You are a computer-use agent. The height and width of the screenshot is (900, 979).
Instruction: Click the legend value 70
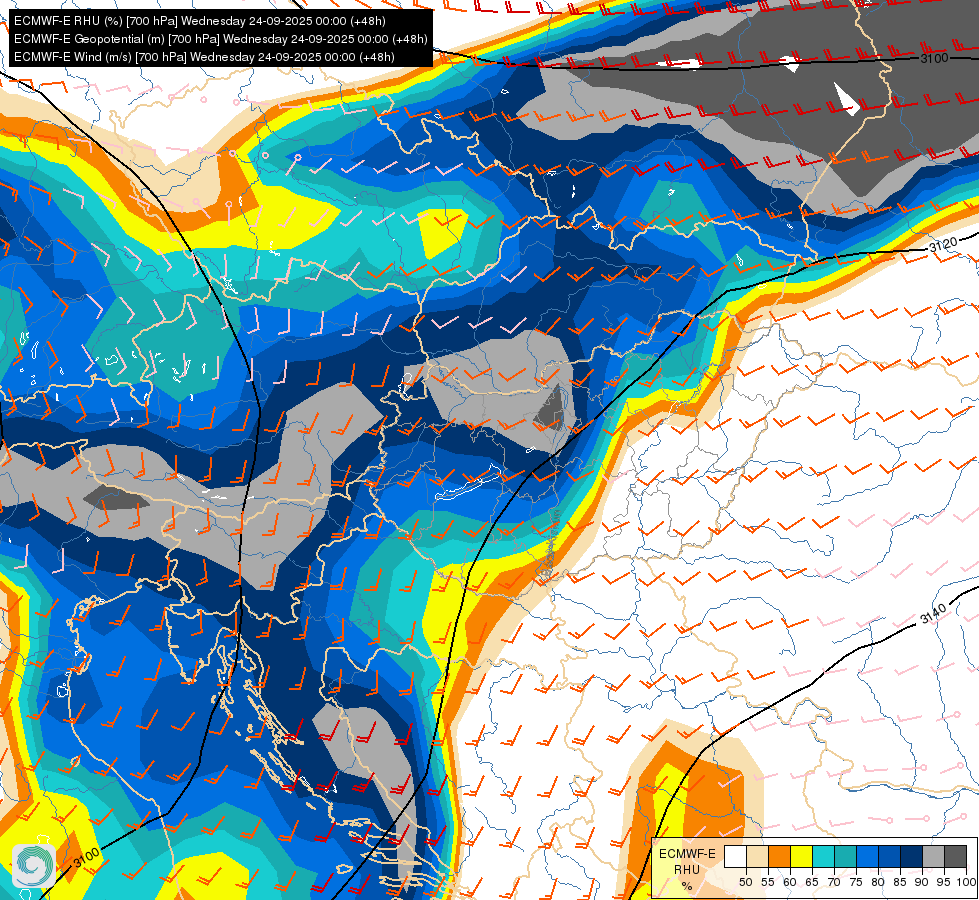(x=834, y=882)
